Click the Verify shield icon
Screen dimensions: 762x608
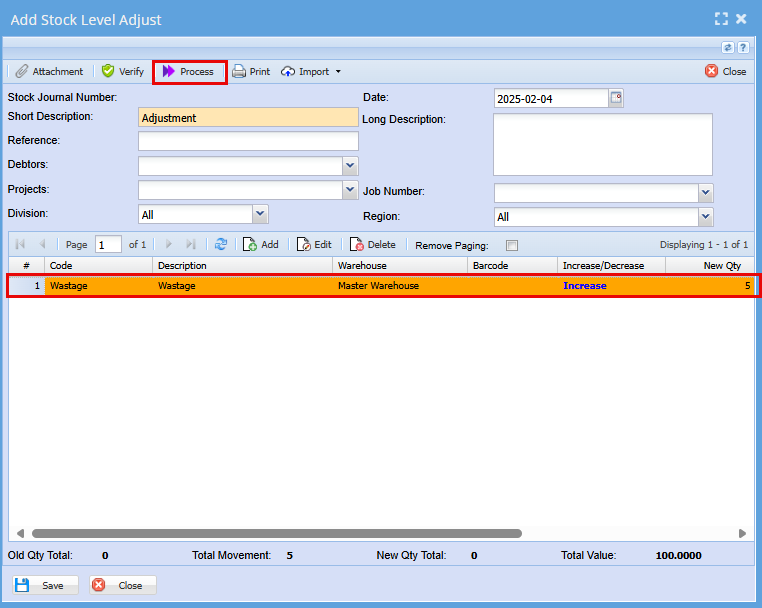point(108,72)
